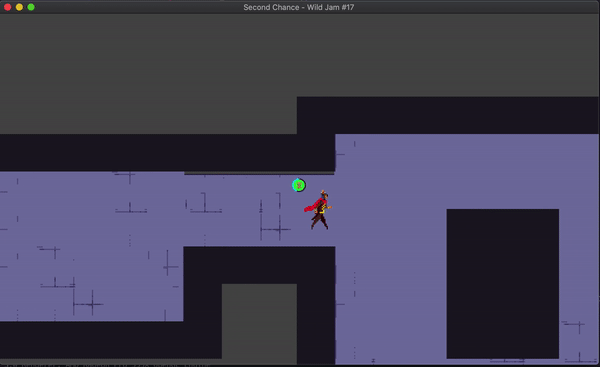Click the character's flowing red cape
600x367 pixels.
[x=311, y=207]
